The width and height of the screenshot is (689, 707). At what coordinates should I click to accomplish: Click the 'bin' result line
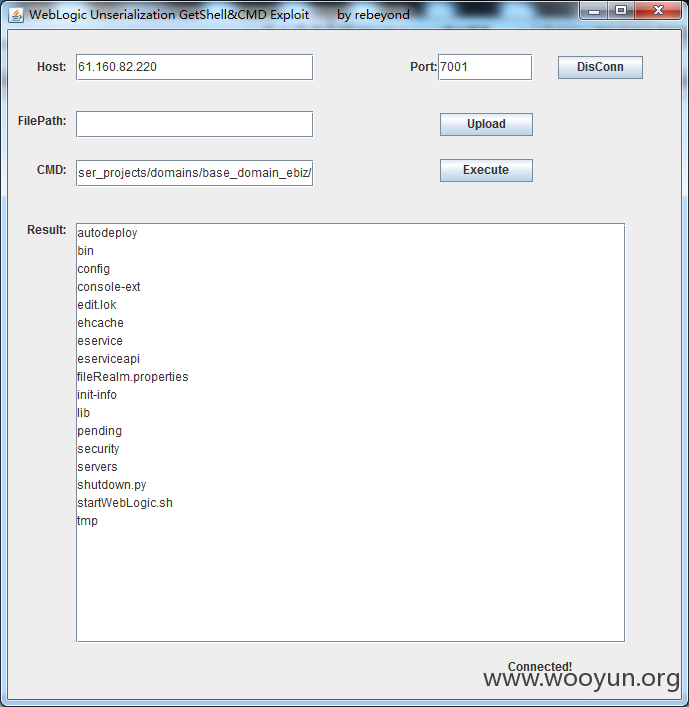[86, 251]
